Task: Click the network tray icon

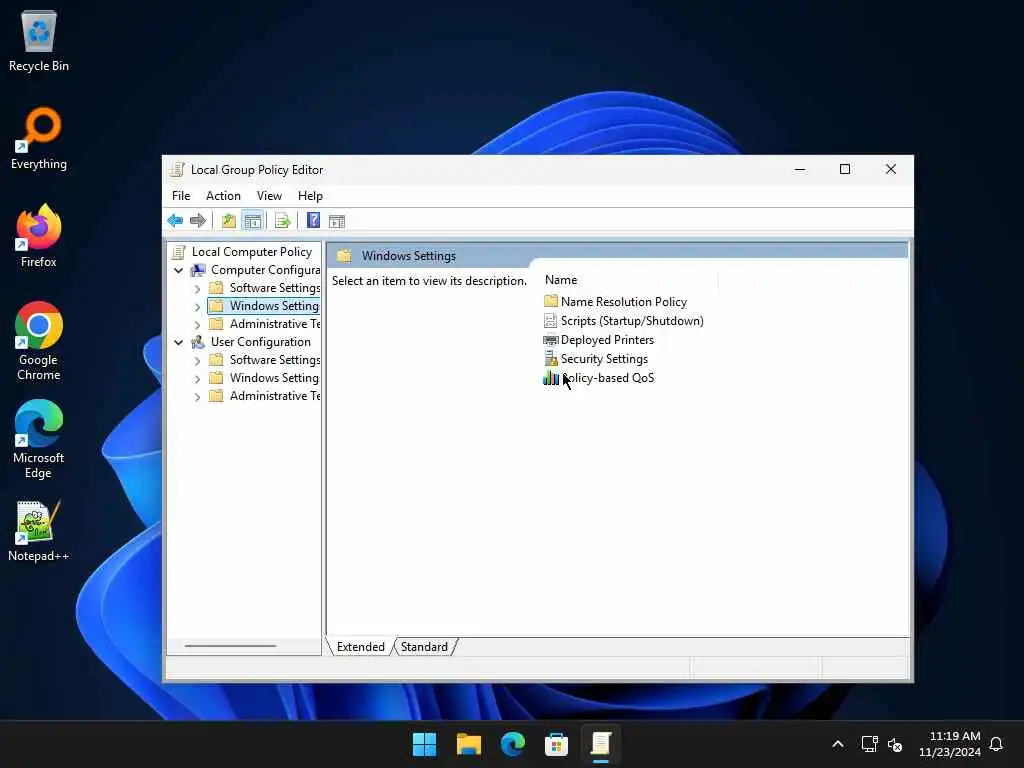Action: 869,744
